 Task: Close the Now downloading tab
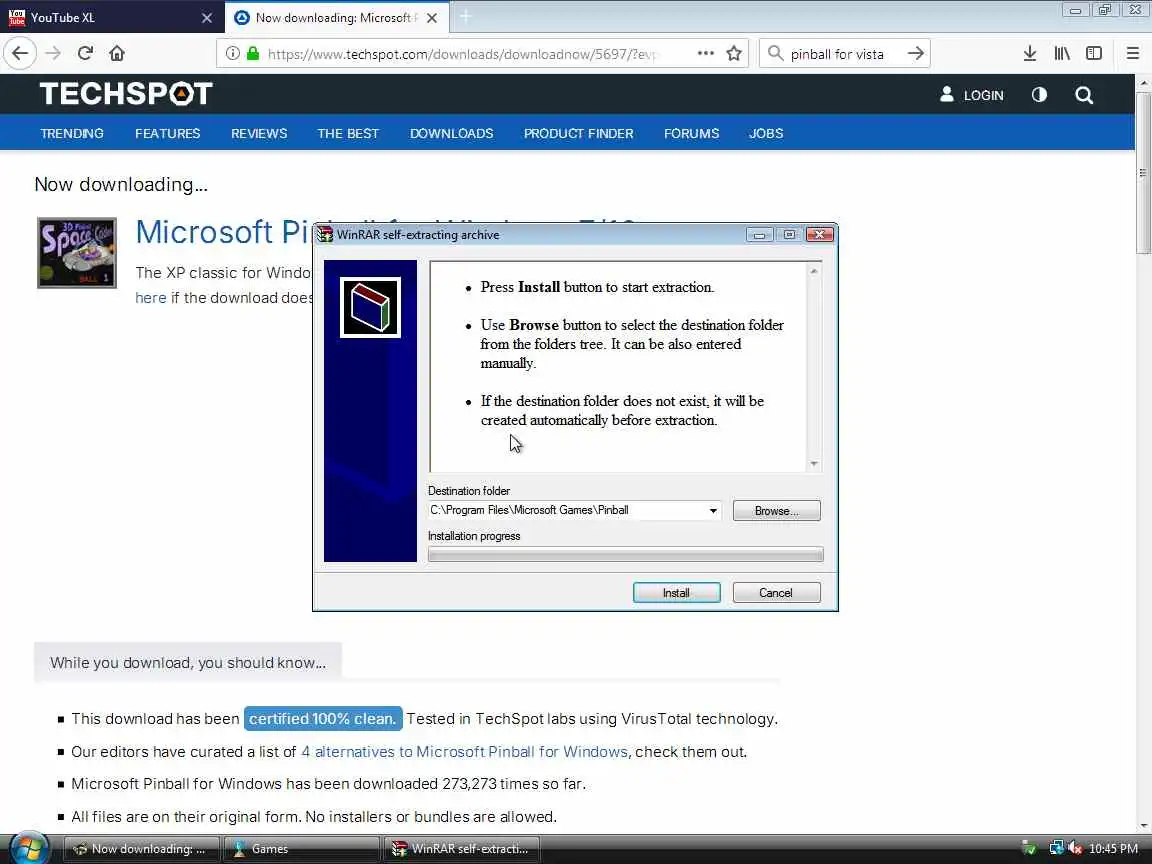coord(432,18)
